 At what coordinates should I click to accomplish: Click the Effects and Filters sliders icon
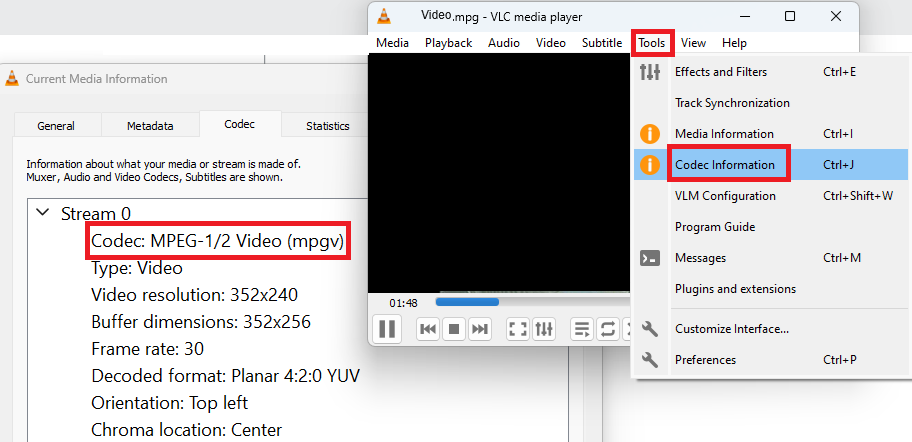[650, 72]
